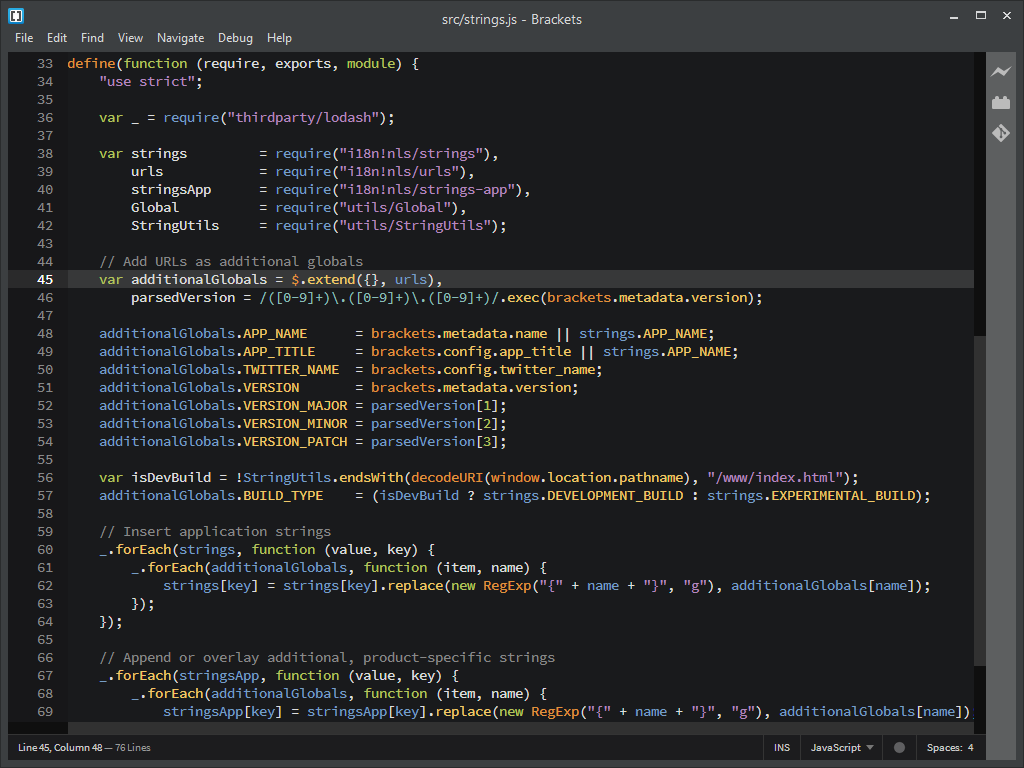This screenshot has width=1024, height=768.
Task: Click the indent size value 4
Action: click(970, 748)
